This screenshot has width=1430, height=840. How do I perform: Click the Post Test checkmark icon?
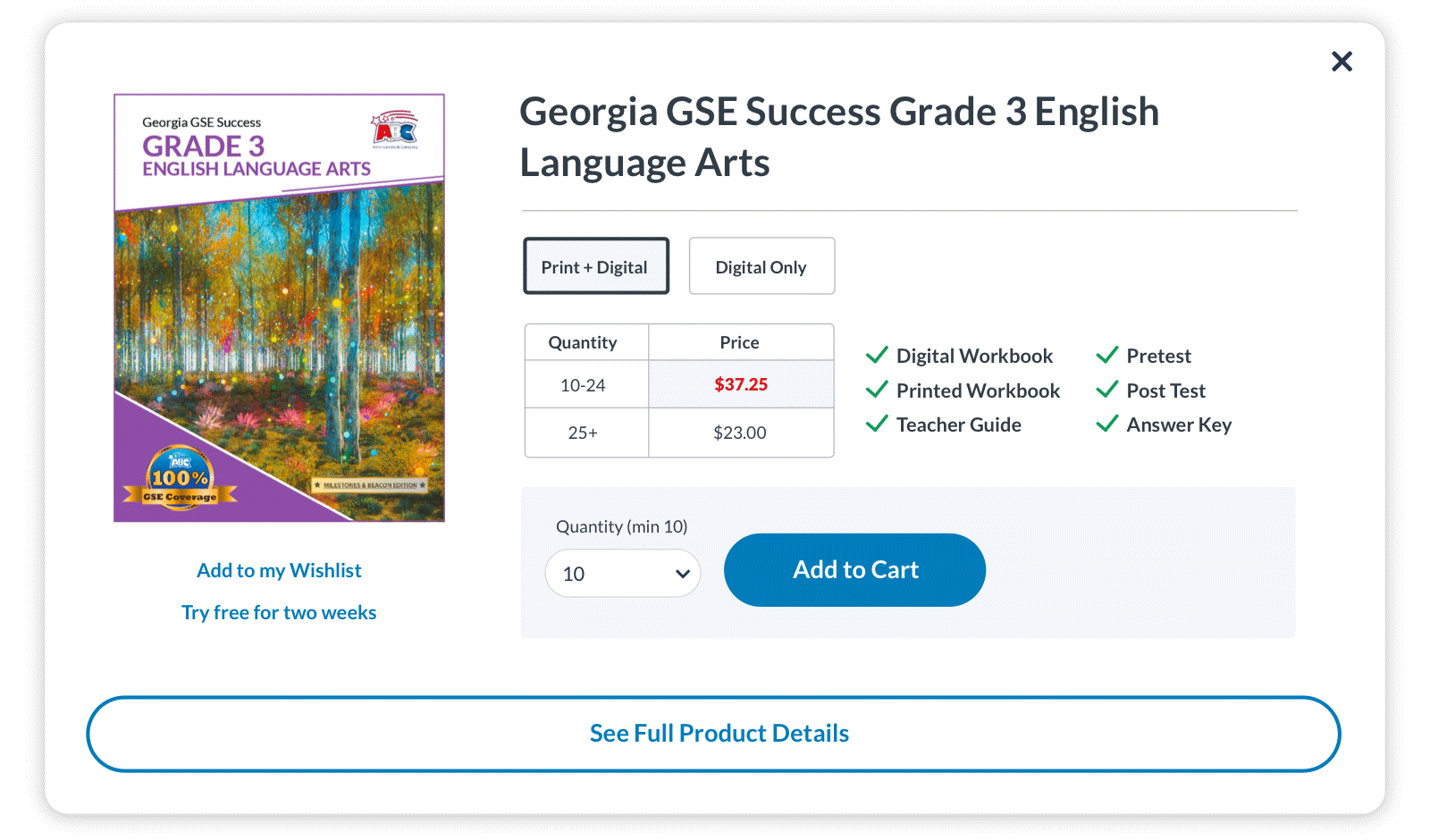pyautogui.click(x=1107, y=390)
